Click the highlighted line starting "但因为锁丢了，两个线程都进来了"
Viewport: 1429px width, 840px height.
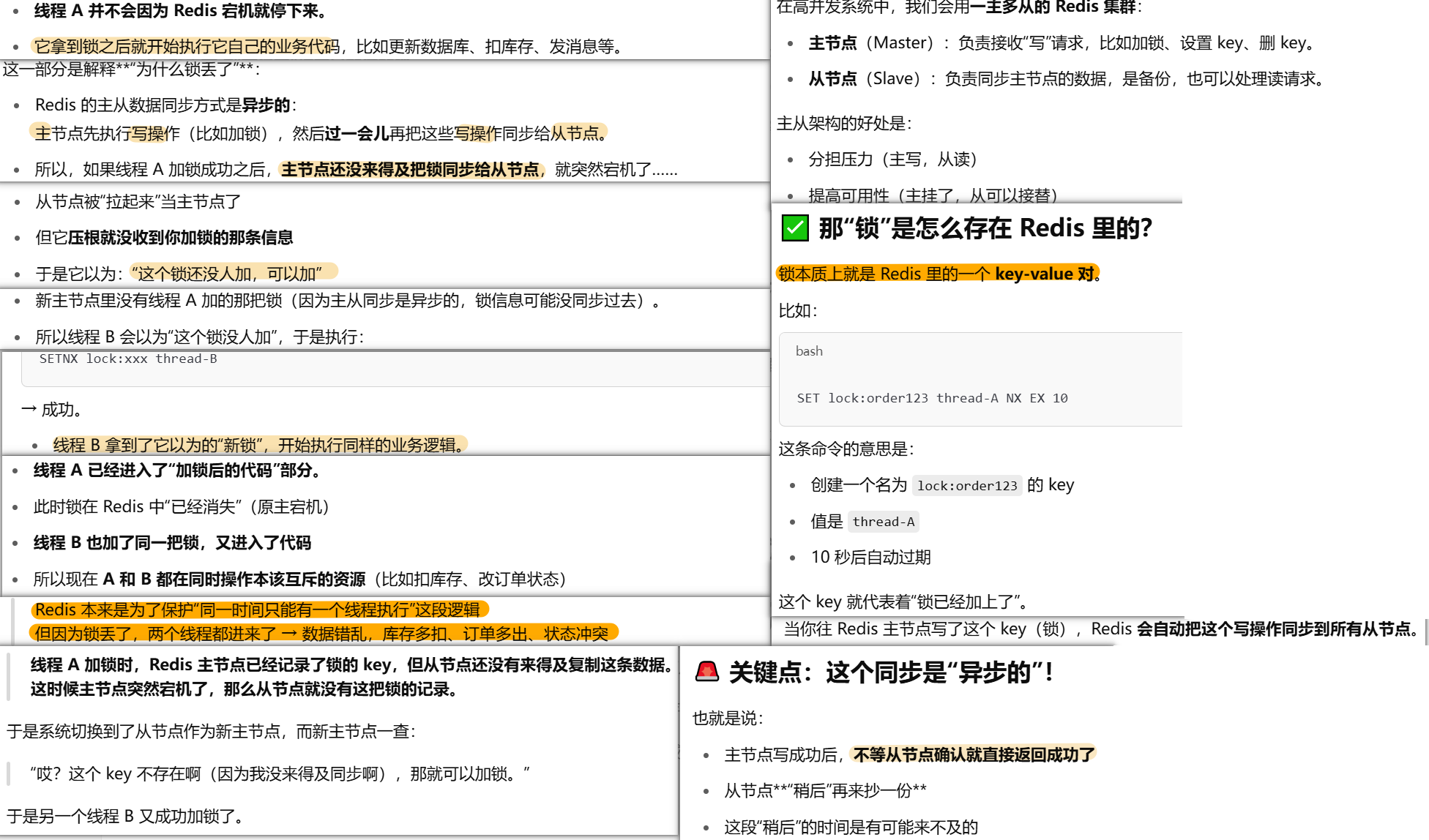323,634
